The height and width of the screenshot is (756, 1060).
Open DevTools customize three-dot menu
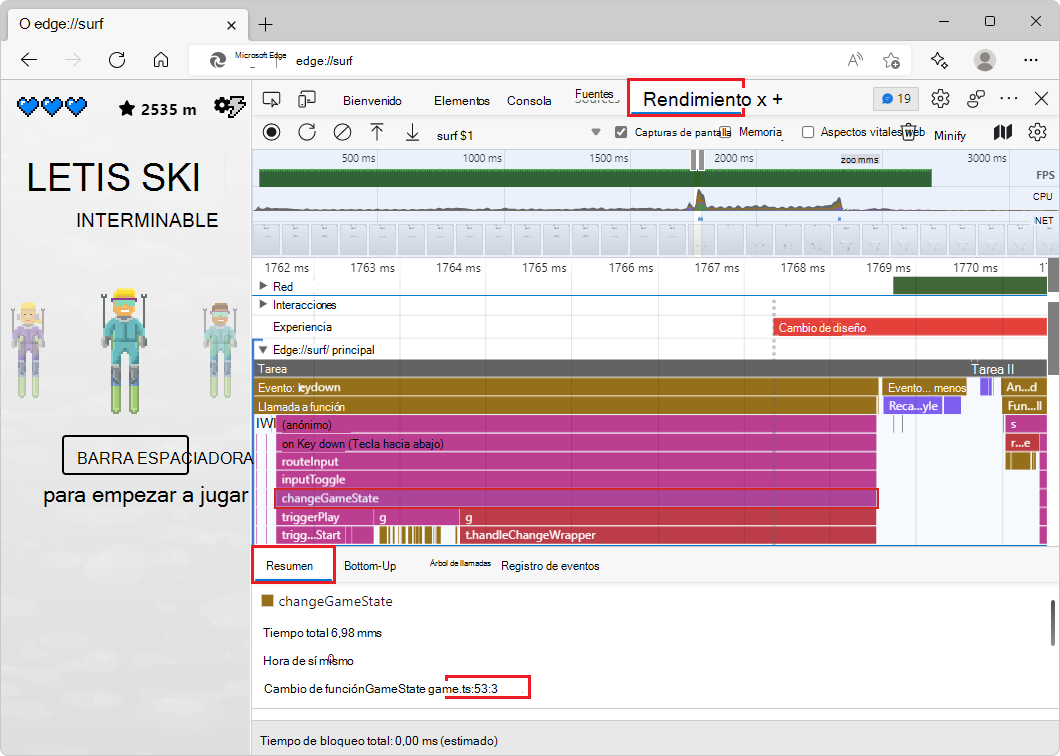(x=1009, y=99)
